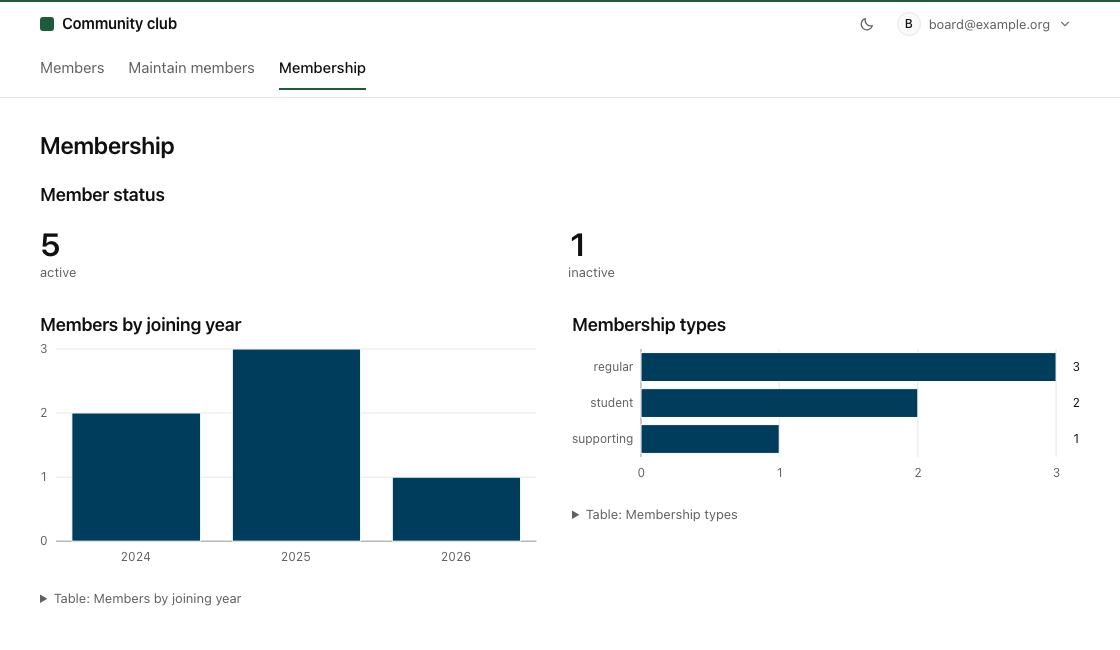Click the 'active' status label
Image resolution: width=1120 pixels, height=650 pixels.
click(58, 273)
